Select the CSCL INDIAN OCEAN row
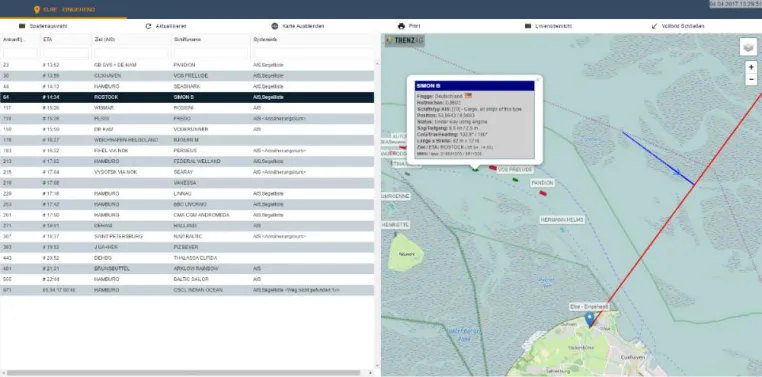This screenshot has height=377, width=762. [187, 290]
